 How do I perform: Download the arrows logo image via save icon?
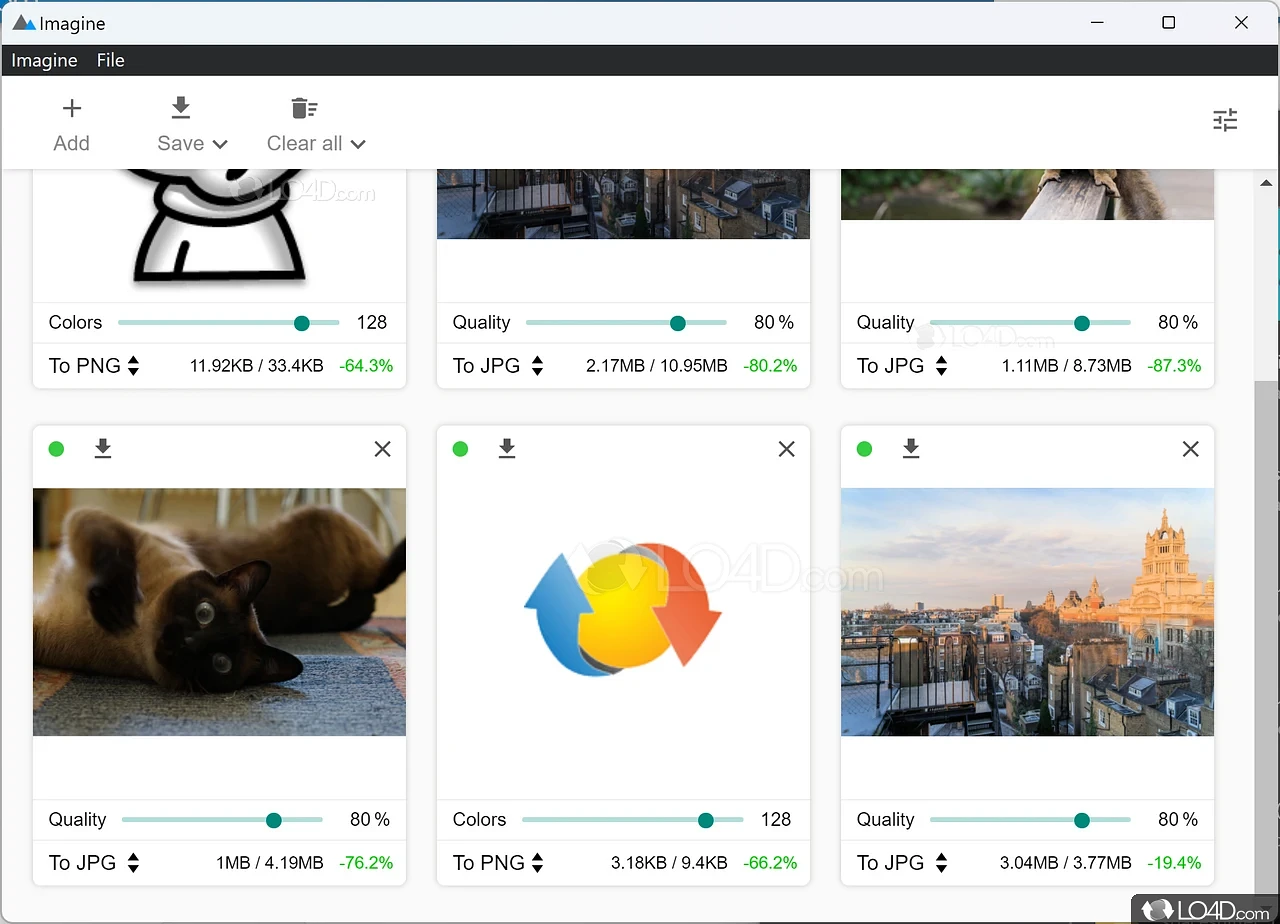coord(507,449)
